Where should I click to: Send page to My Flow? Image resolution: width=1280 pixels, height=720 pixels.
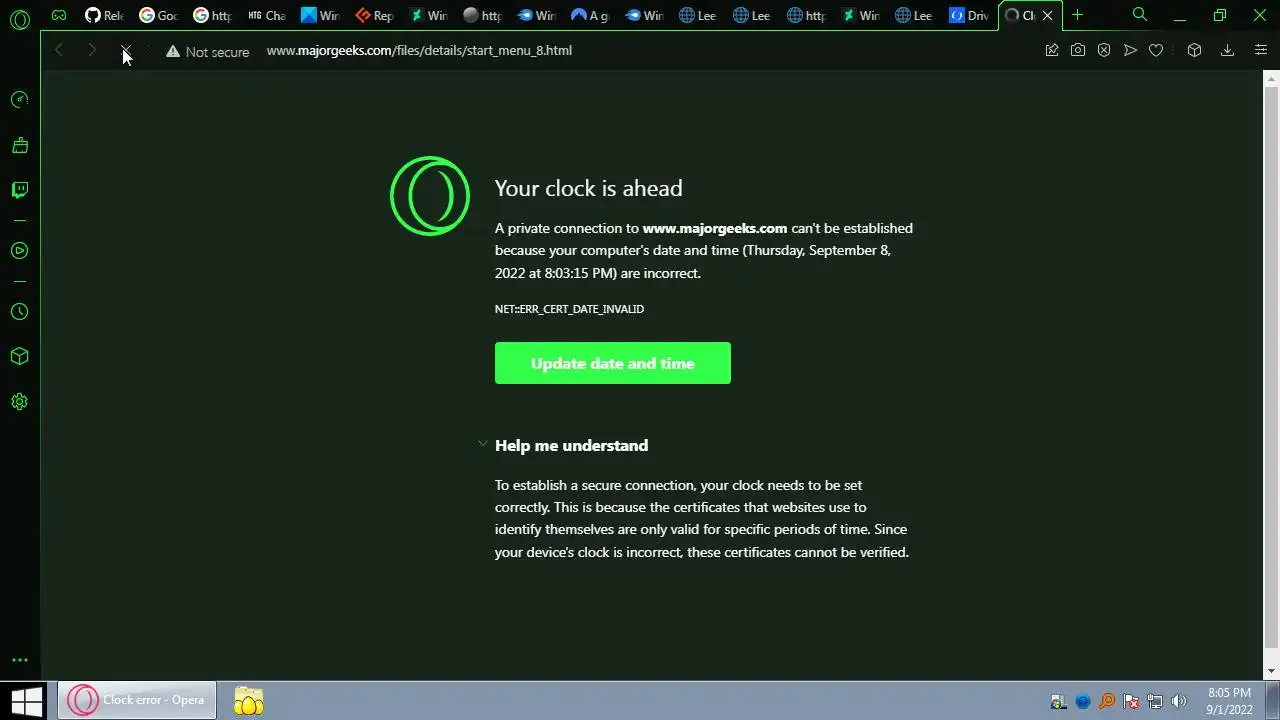coord(1130,50)
